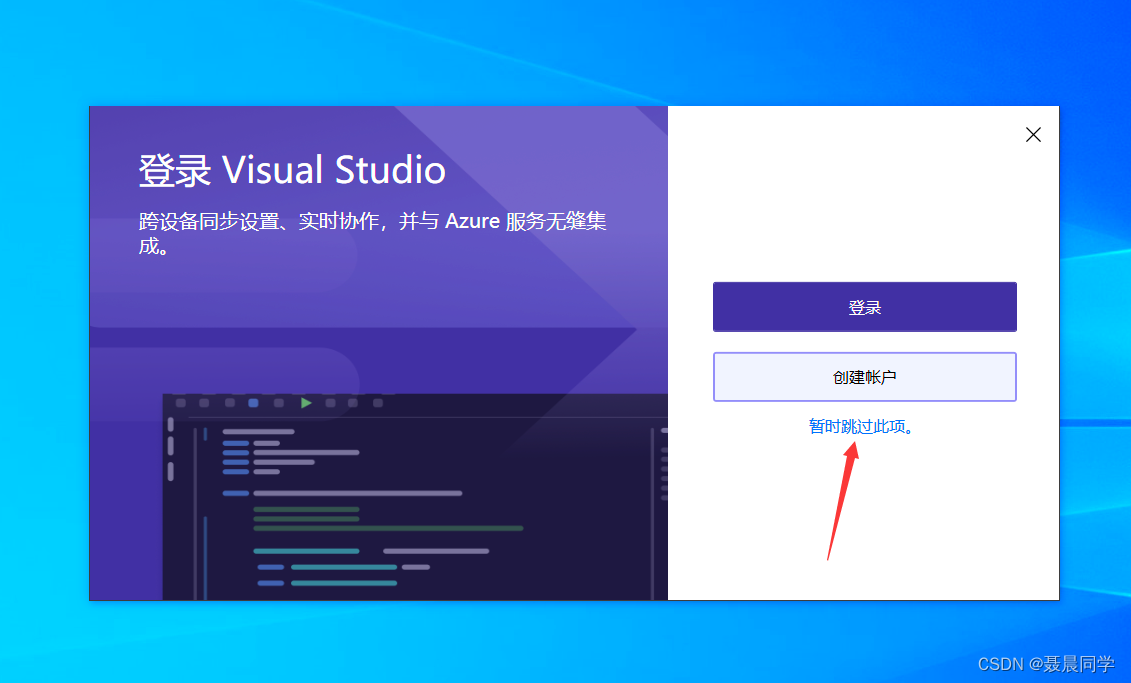Click the rightmost square icon in preview toolbar
The width and height of the screenshot is (1131, 683).
(378, 402)
